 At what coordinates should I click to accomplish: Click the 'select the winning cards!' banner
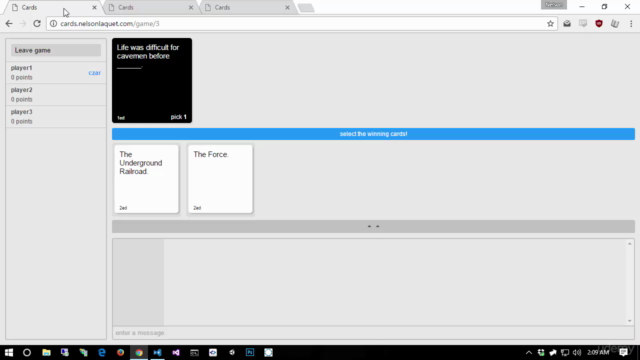tap(373, 134)
